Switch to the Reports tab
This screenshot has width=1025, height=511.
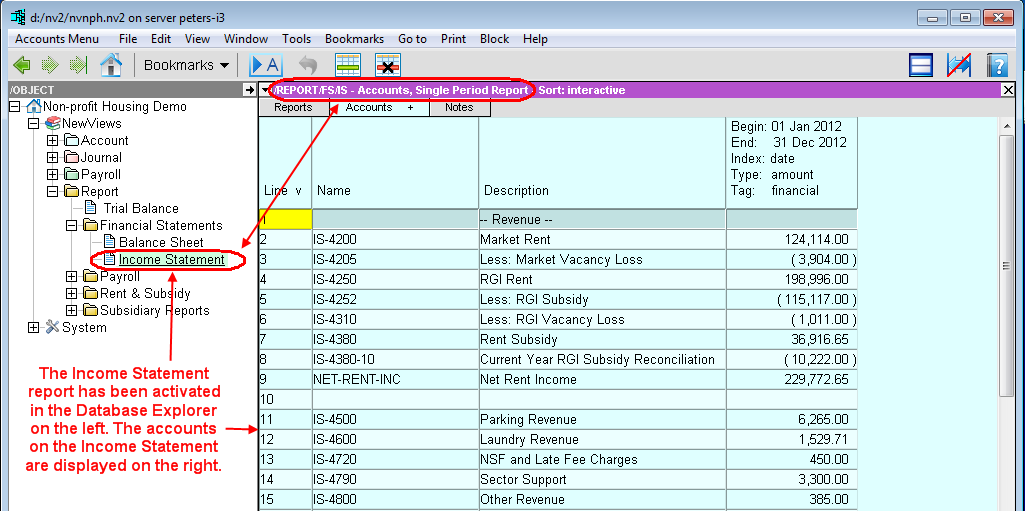(293, 108)
